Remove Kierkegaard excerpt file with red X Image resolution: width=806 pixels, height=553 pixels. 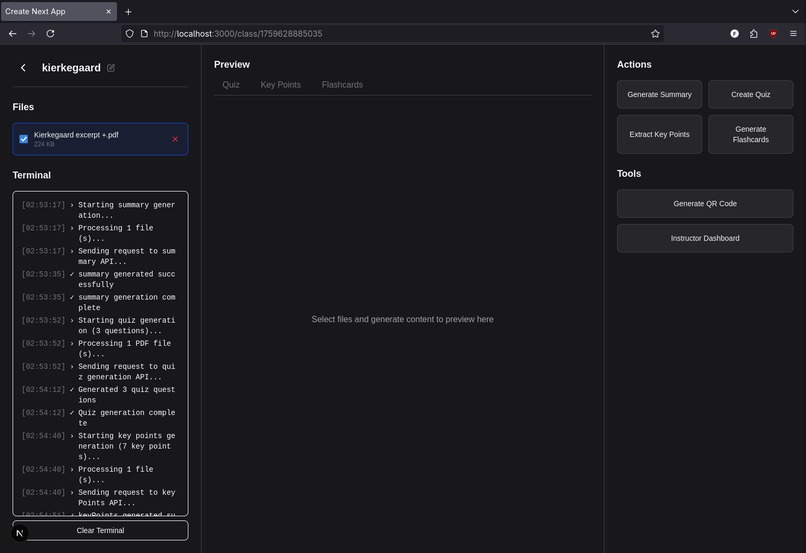[x=175, y=139]
